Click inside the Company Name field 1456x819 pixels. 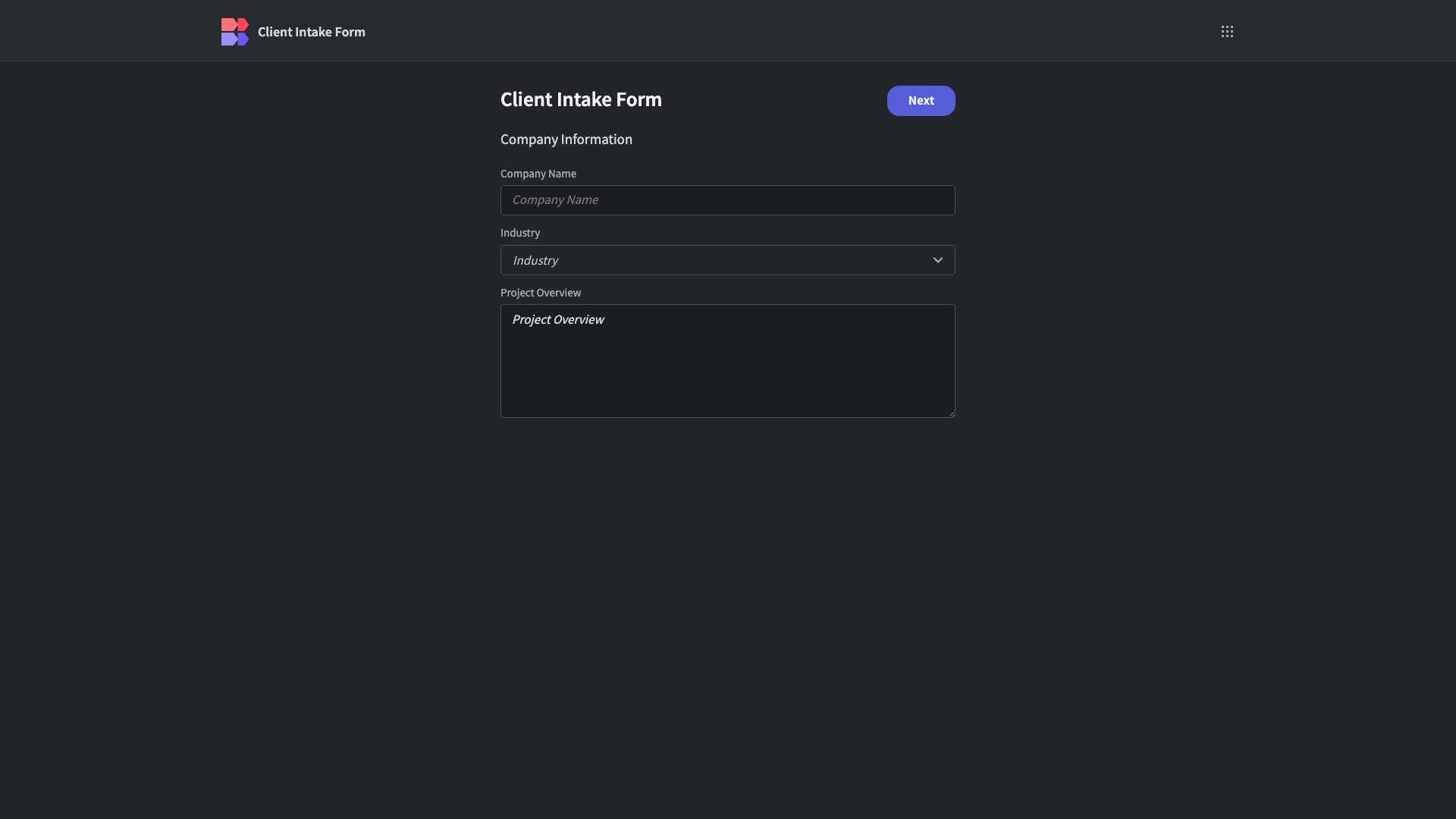(727, 199)
